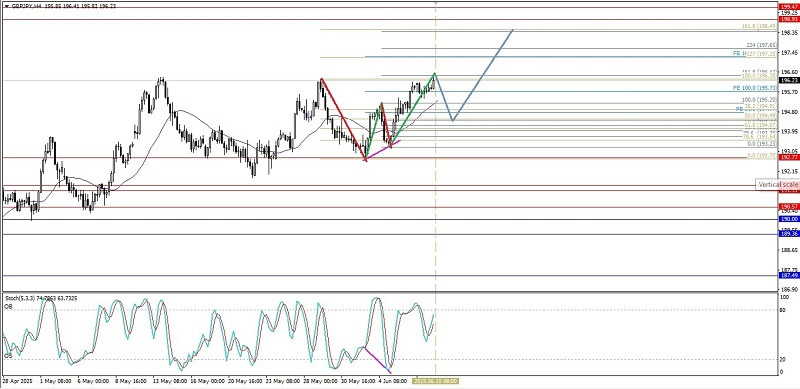
Task: Click the 80 level on stochastic scale
Action: pos(782,309)
